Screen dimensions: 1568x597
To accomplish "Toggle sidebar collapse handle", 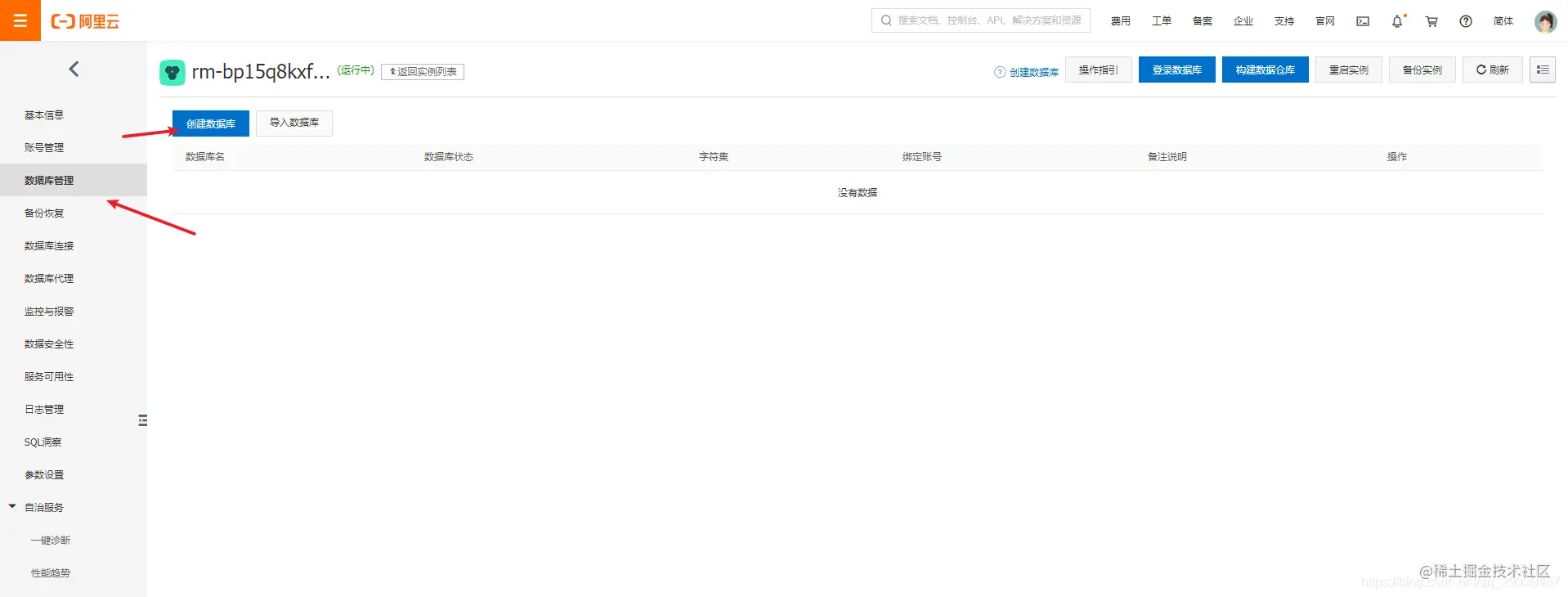I will click(142, 420).
